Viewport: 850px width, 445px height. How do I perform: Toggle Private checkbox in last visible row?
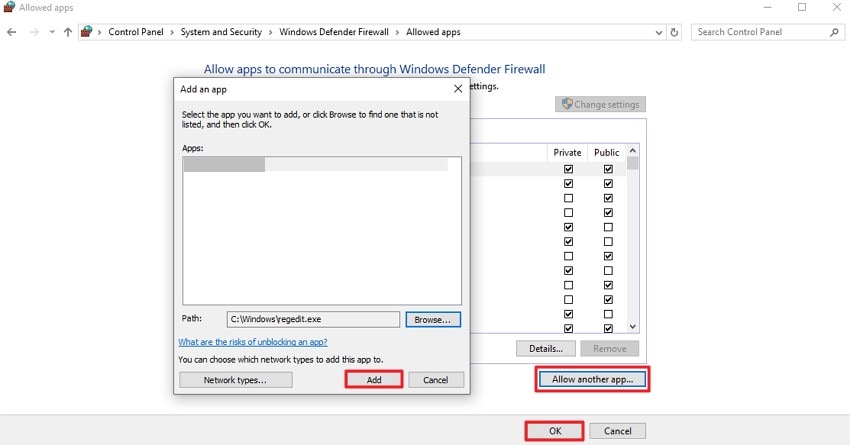(x=568, y=328)
